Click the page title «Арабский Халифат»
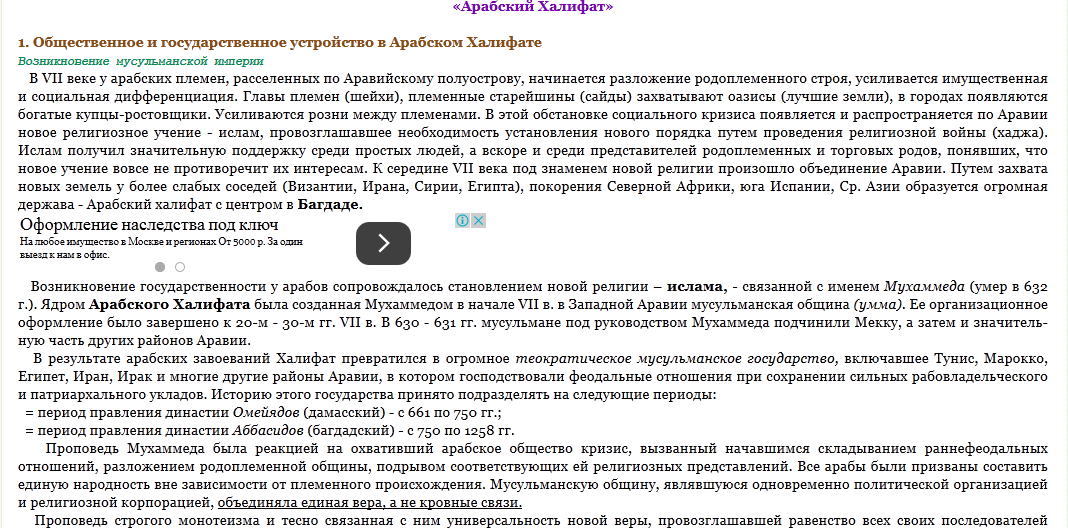Viewport: 1068px width, 528px height. 533,7
